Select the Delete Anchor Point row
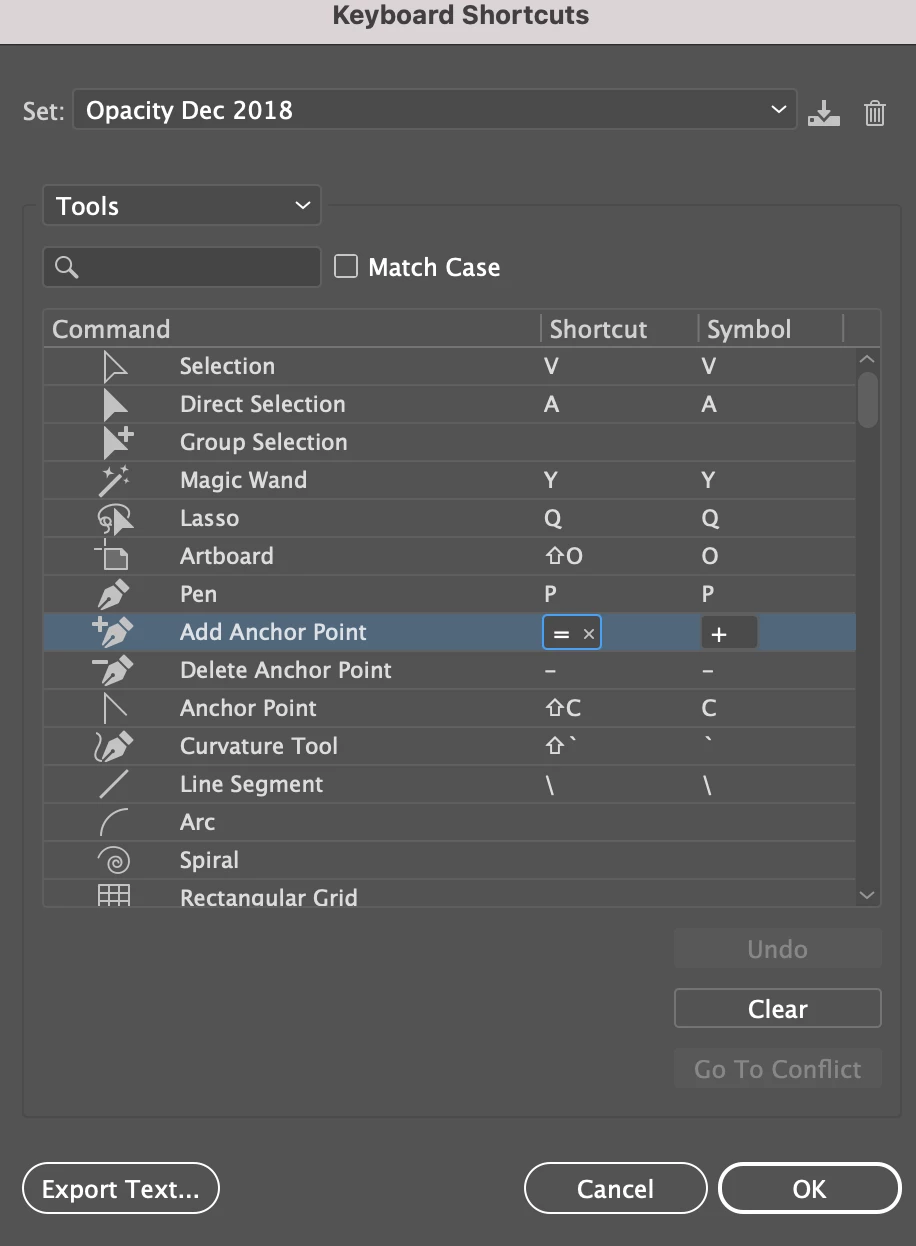 [x=286, y=671]
